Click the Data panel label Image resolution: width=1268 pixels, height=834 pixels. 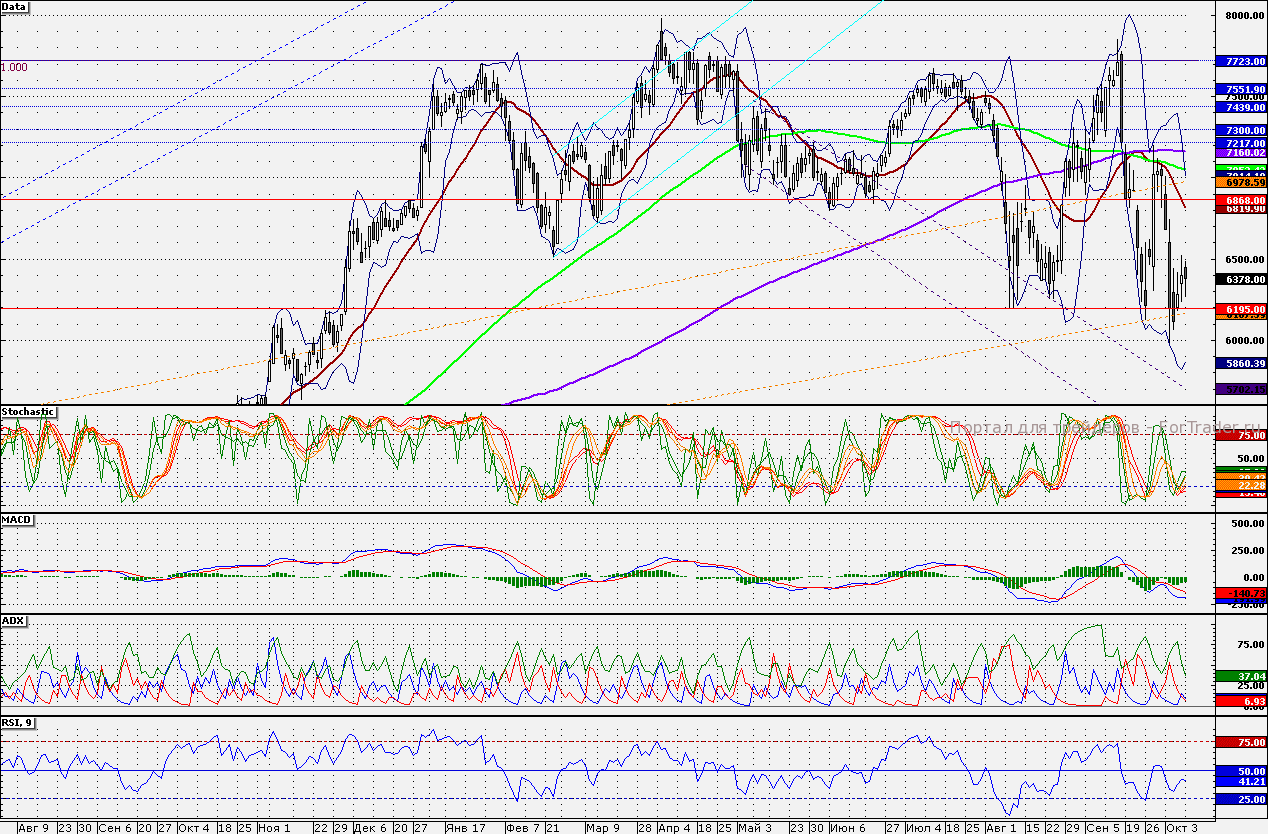15,7
